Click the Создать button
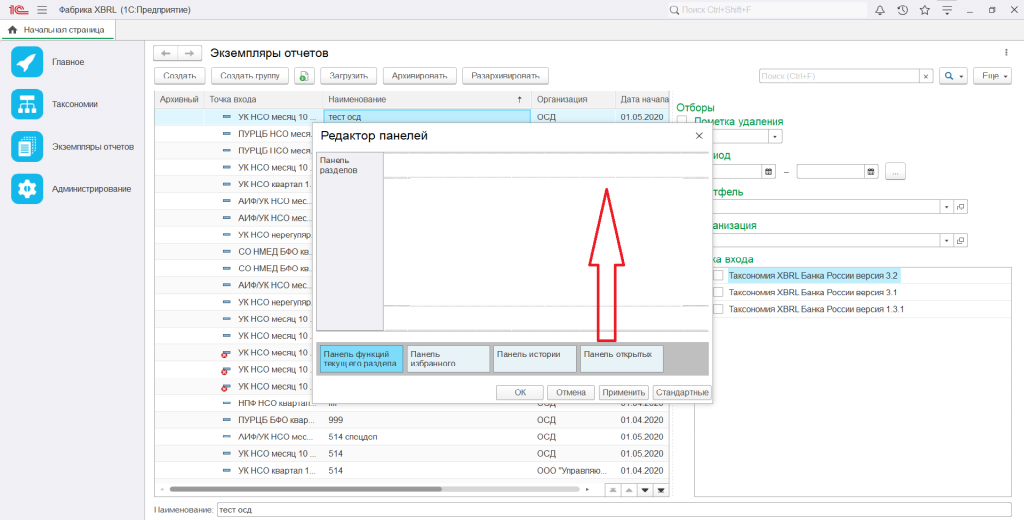Screen dimensions: 1024x520 180,76
